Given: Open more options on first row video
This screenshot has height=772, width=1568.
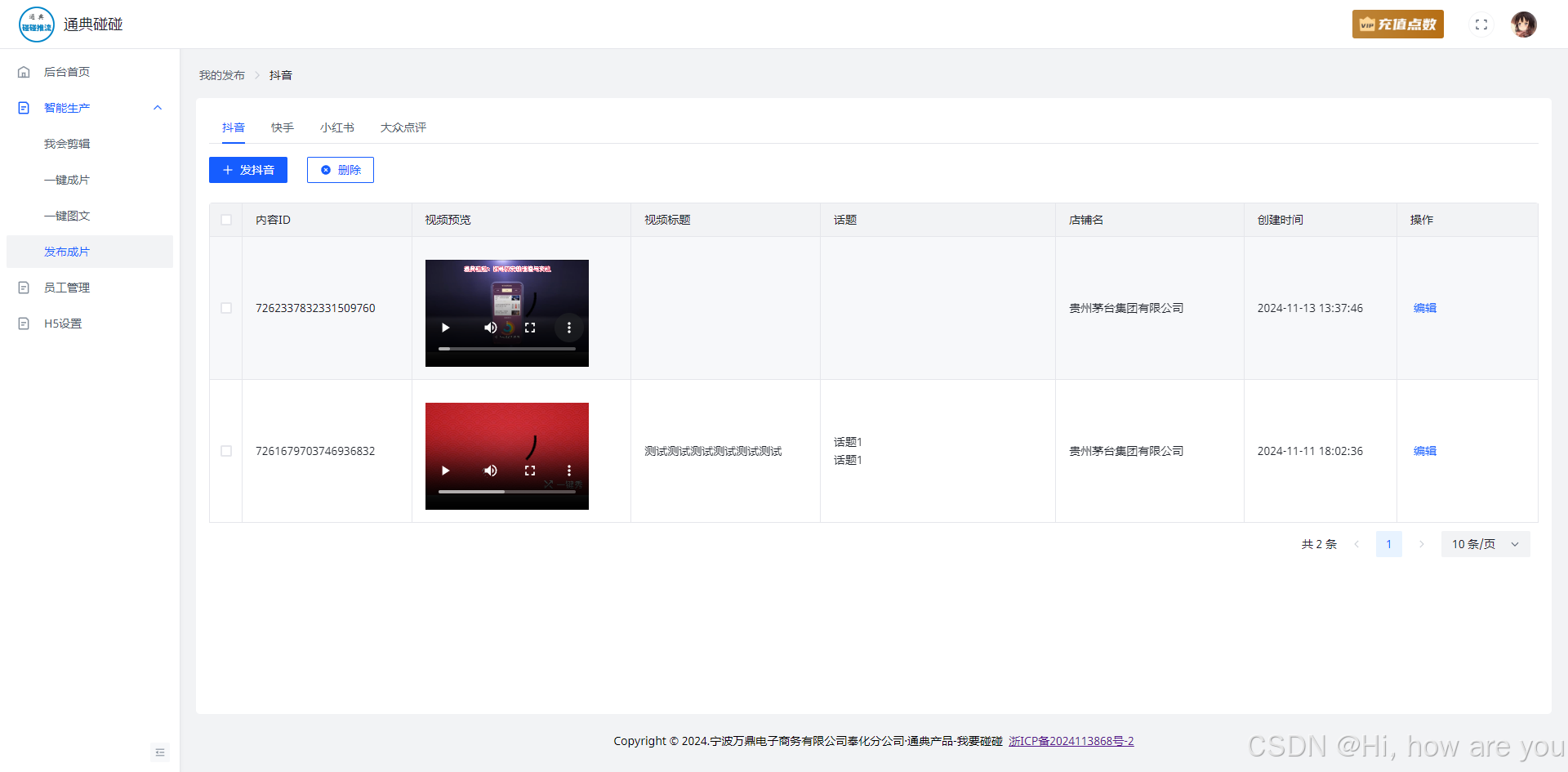Looking at the screenshot, I should pos(569,328).
